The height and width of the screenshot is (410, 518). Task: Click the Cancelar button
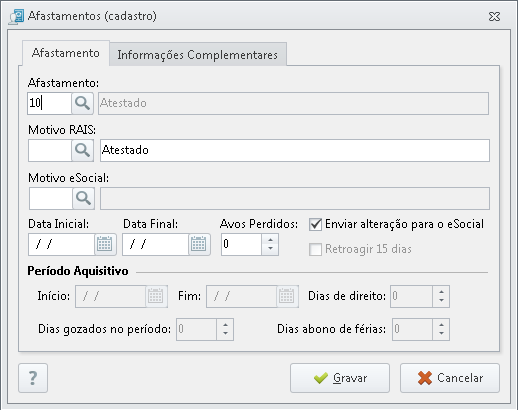[450, 378]
